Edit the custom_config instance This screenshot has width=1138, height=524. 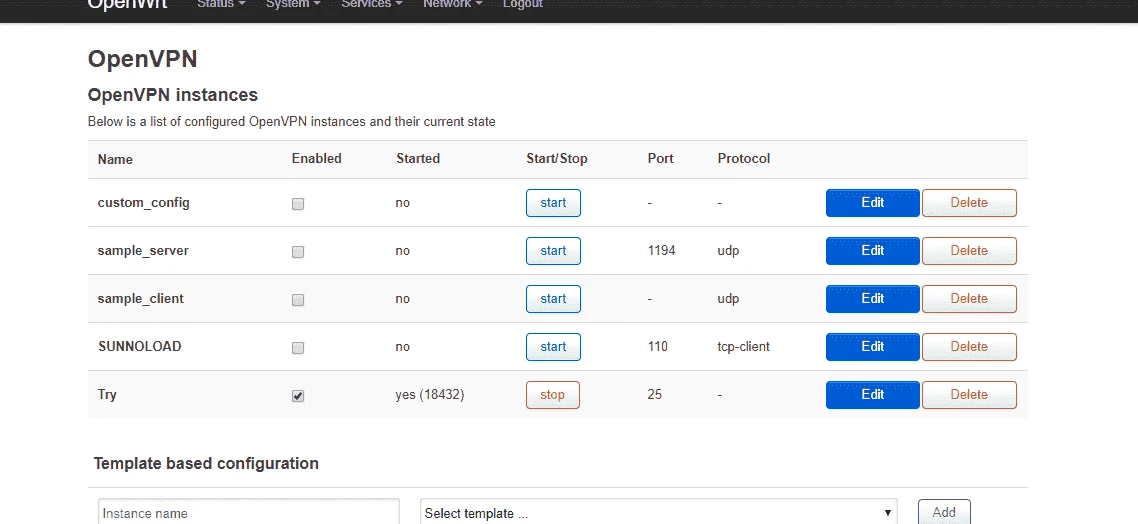pos(872,203)
